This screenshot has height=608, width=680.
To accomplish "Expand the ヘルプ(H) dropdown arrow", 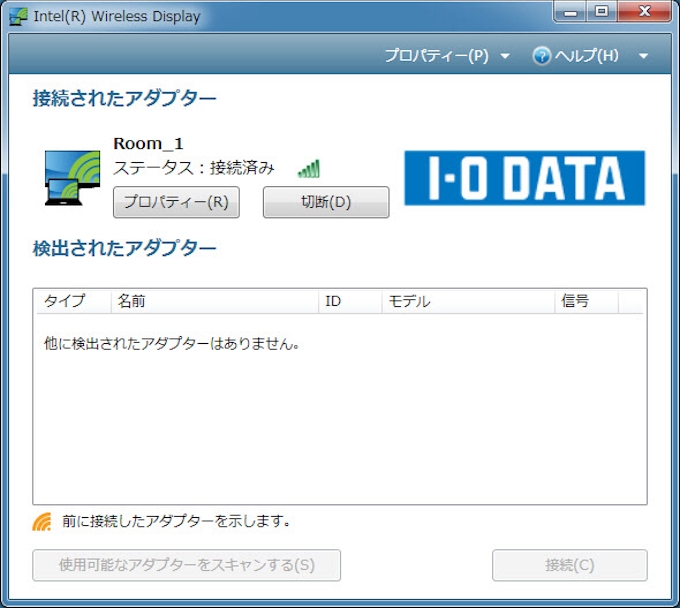I will [x=643, y=56].
